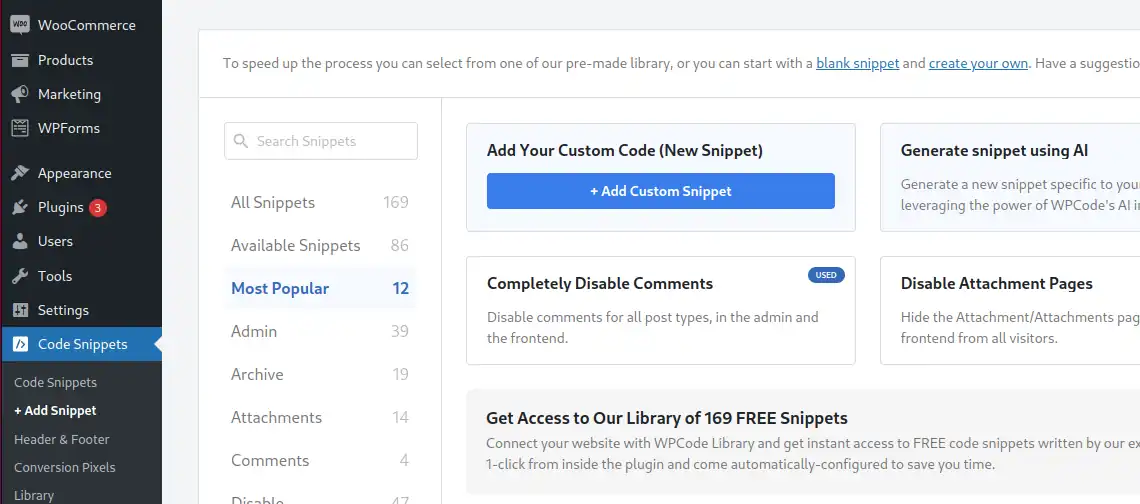Filter snippets by Archive category
This screenshot has width=1140, height=504.
click(x=320, y=374)
